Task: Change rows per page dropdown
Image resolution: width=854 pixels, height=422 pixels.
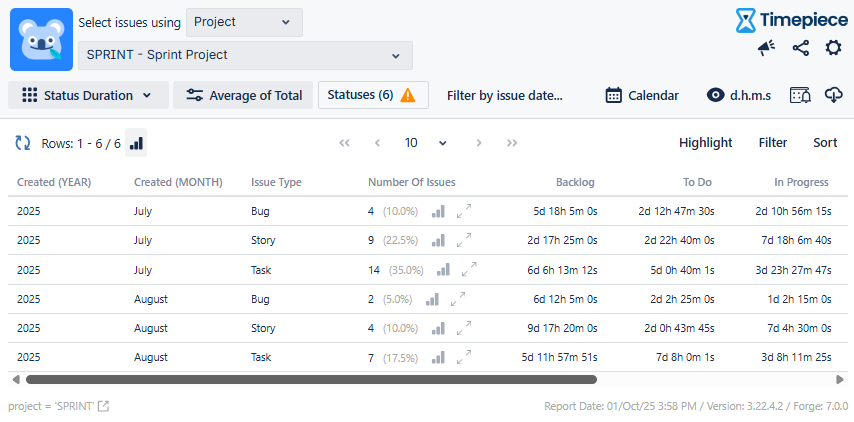Action: pyautogui.click(x=425, y=143)
